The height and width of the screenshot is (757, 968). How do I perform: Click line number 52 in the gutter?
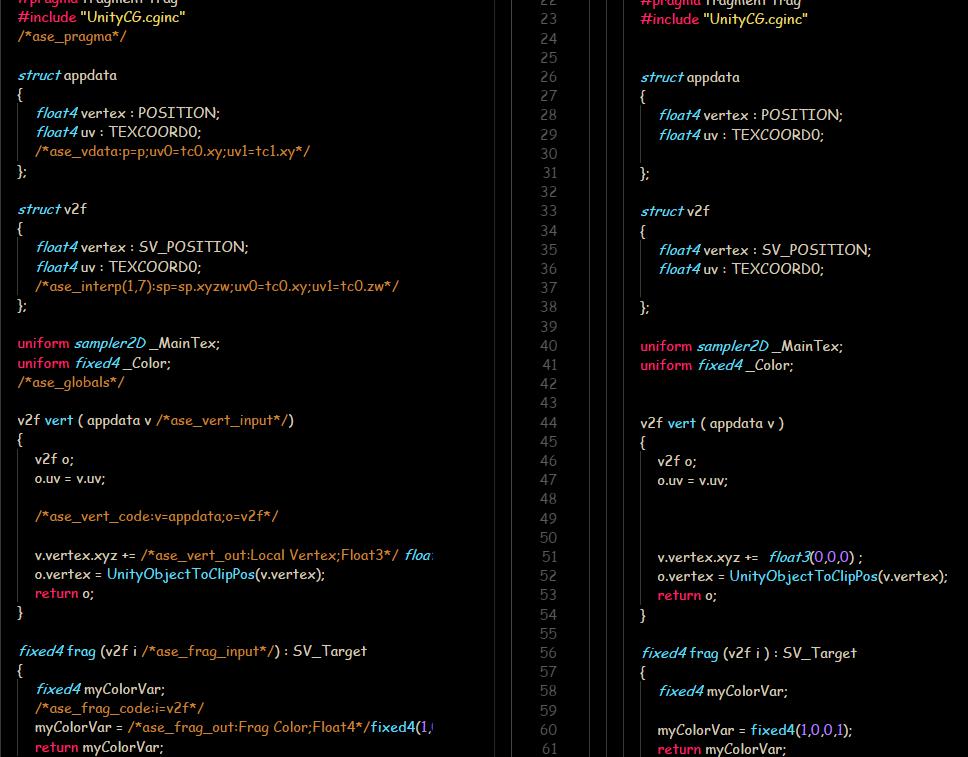click(548, 576)
